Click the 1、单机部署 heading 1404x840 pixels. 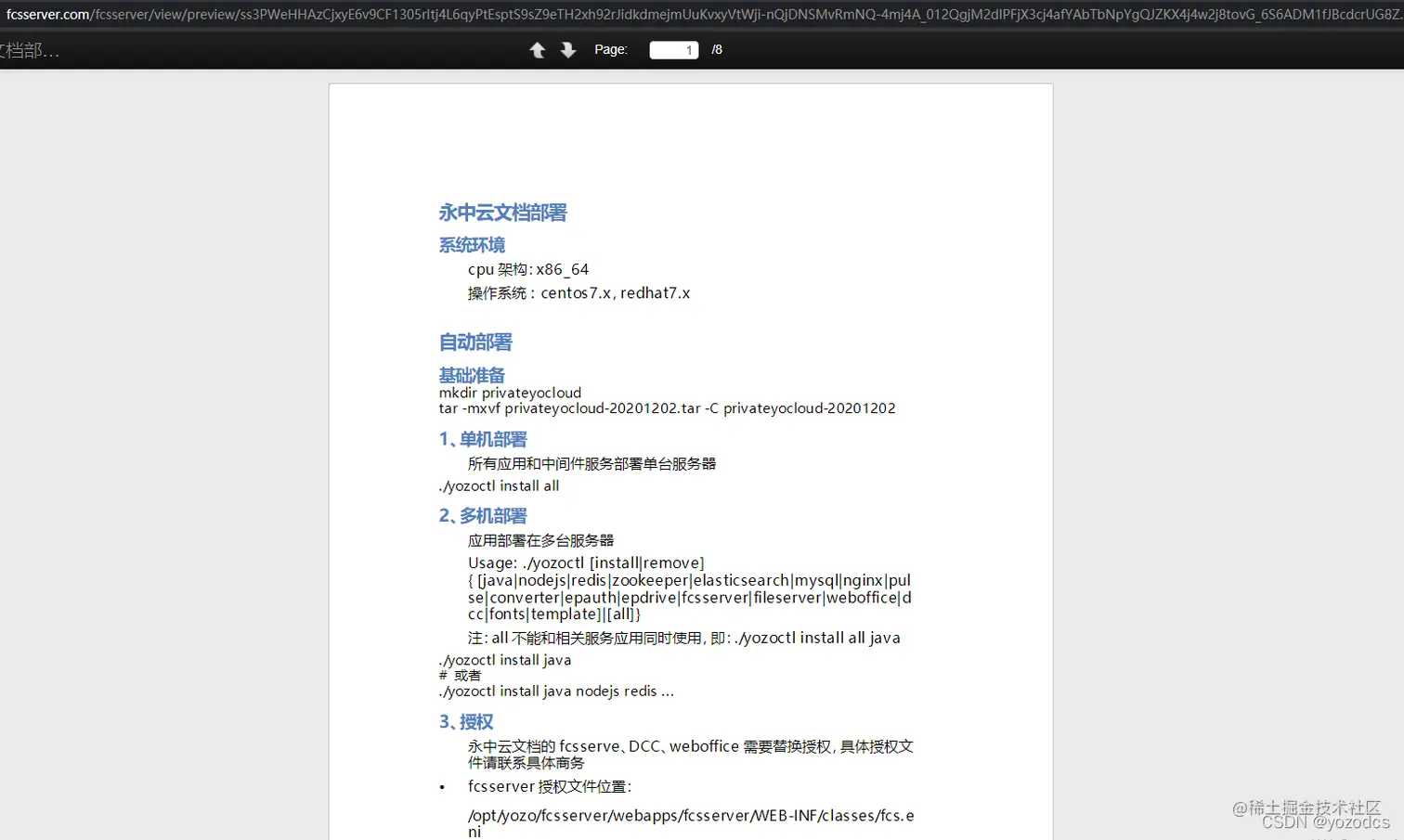pos(482,439)
